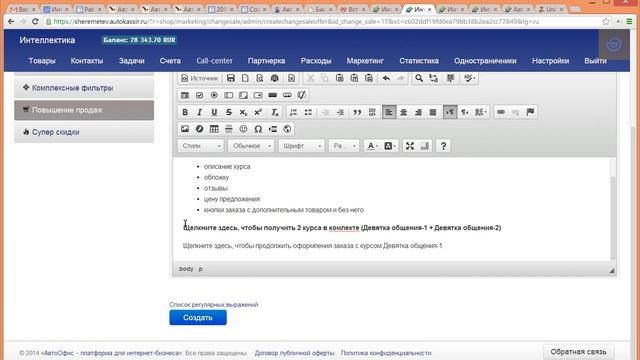
Task: Click Paste as plain text icon
Action: coord(354,78)
